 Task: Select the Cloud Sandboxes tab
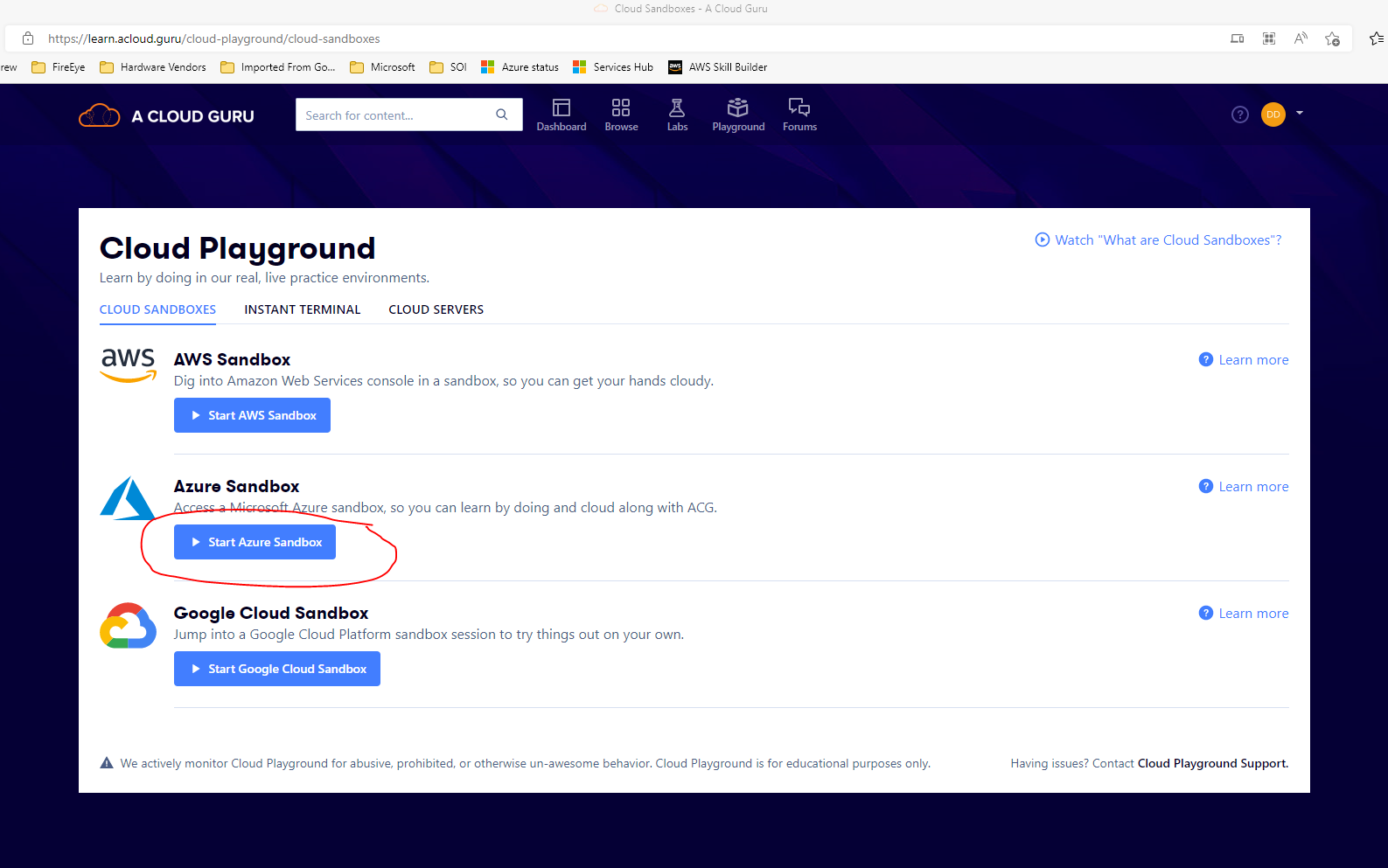[157, 309]
